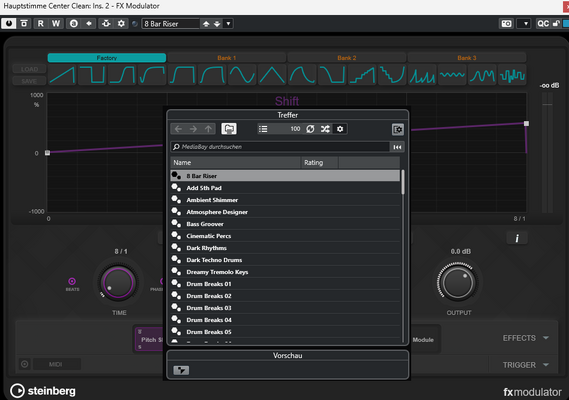Enable Write automation (W) button
The height and width of the screenshot is (400, 569).
click(56, 24)
